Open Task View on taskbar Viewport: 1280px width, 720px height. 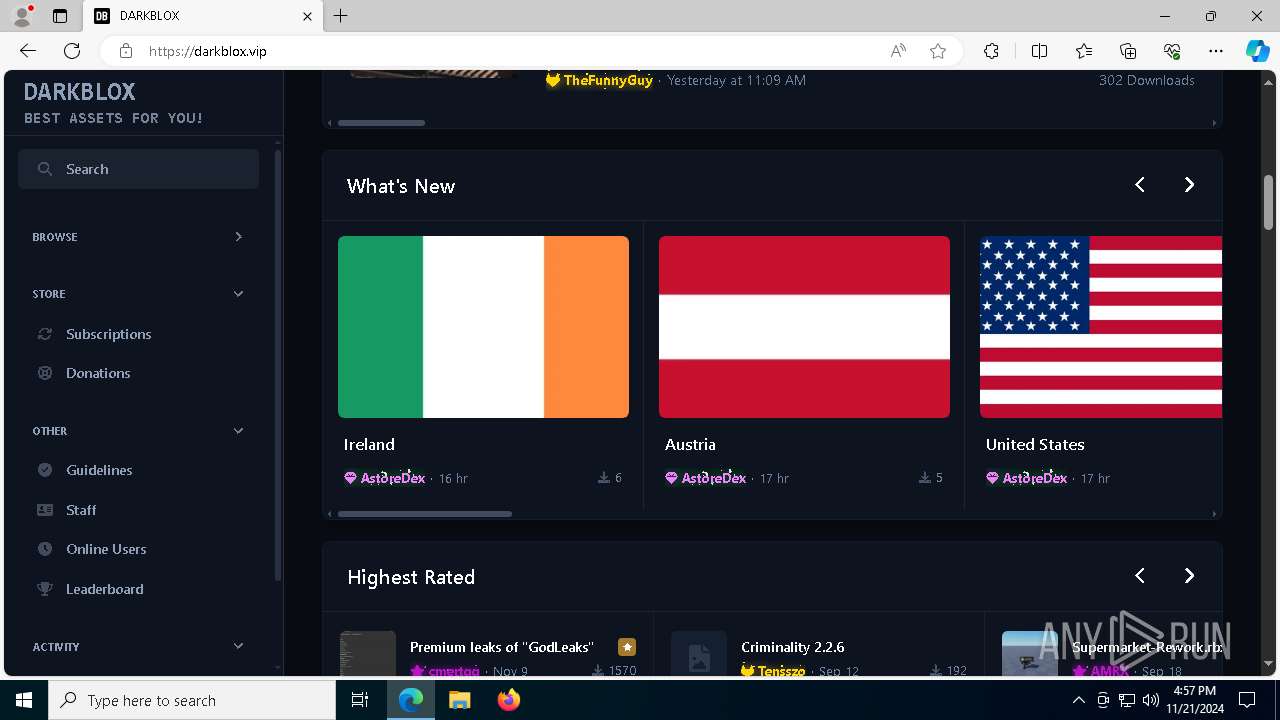point(361,700)
